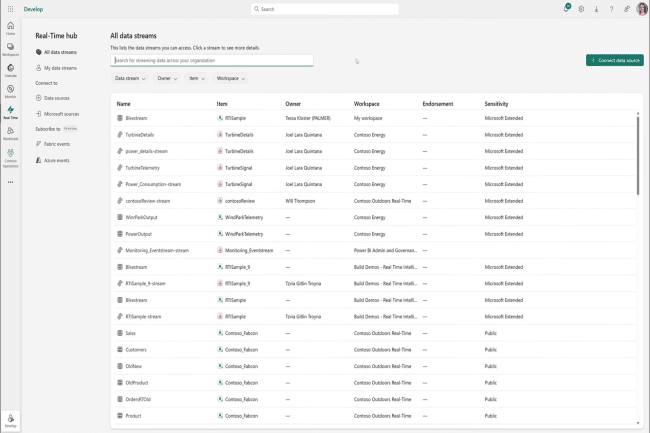Select My data streams menu item
The width and height of the screenshot is (650, 433).
coord(56,68)
